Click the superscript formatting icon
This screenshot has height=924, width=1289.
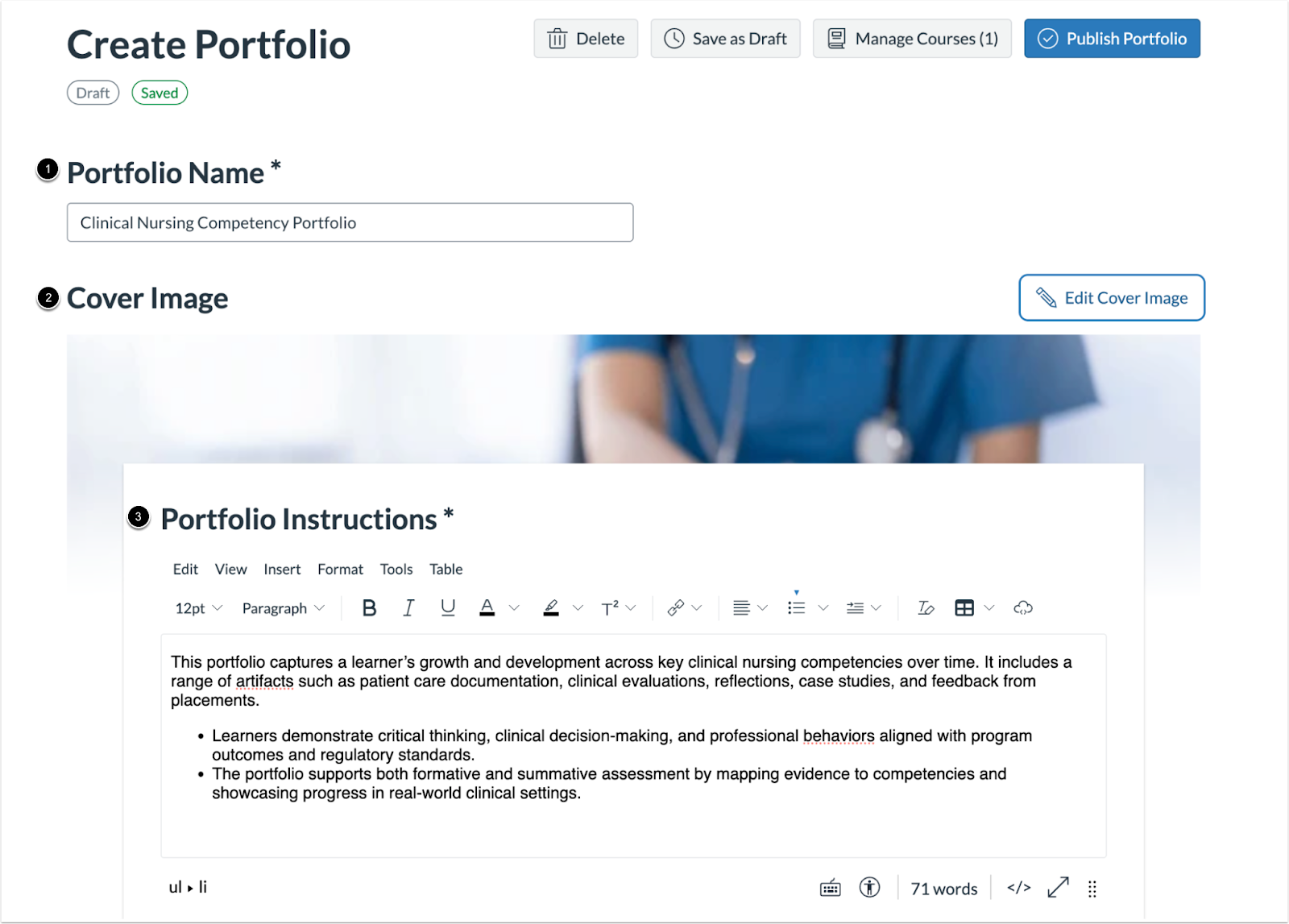(x=609, y=607)
